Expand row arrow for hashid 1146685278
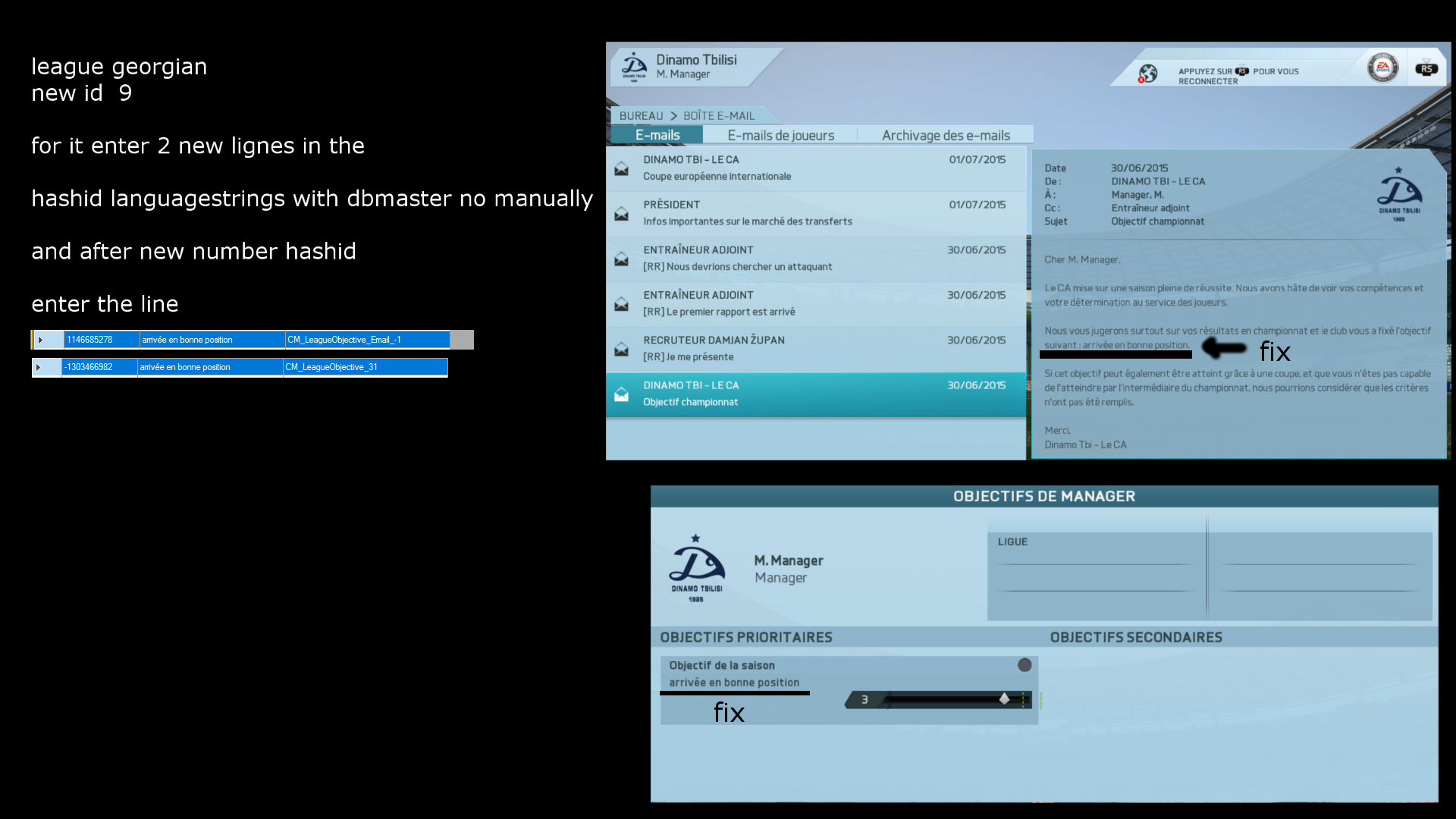This screenshot has height=819, width=1456. click(41, 340)
